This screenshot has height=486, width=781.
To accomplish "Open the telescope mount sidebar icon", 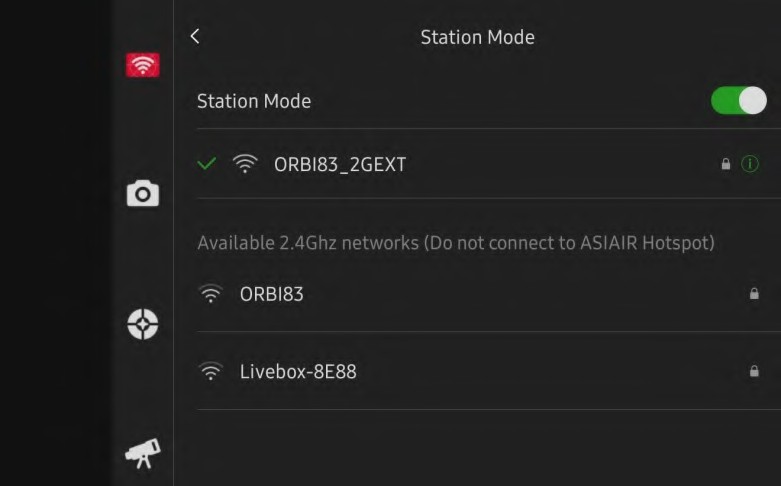I will (x=142, y=453).
